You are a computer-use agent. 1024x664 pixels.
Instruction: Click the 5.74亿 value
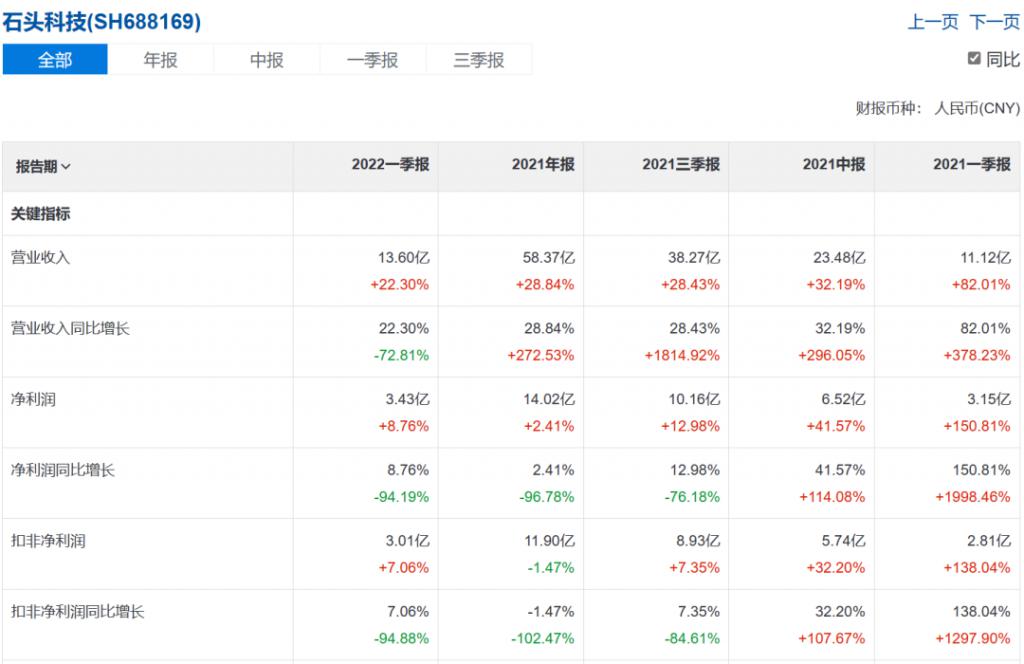(x=843, y=541)
